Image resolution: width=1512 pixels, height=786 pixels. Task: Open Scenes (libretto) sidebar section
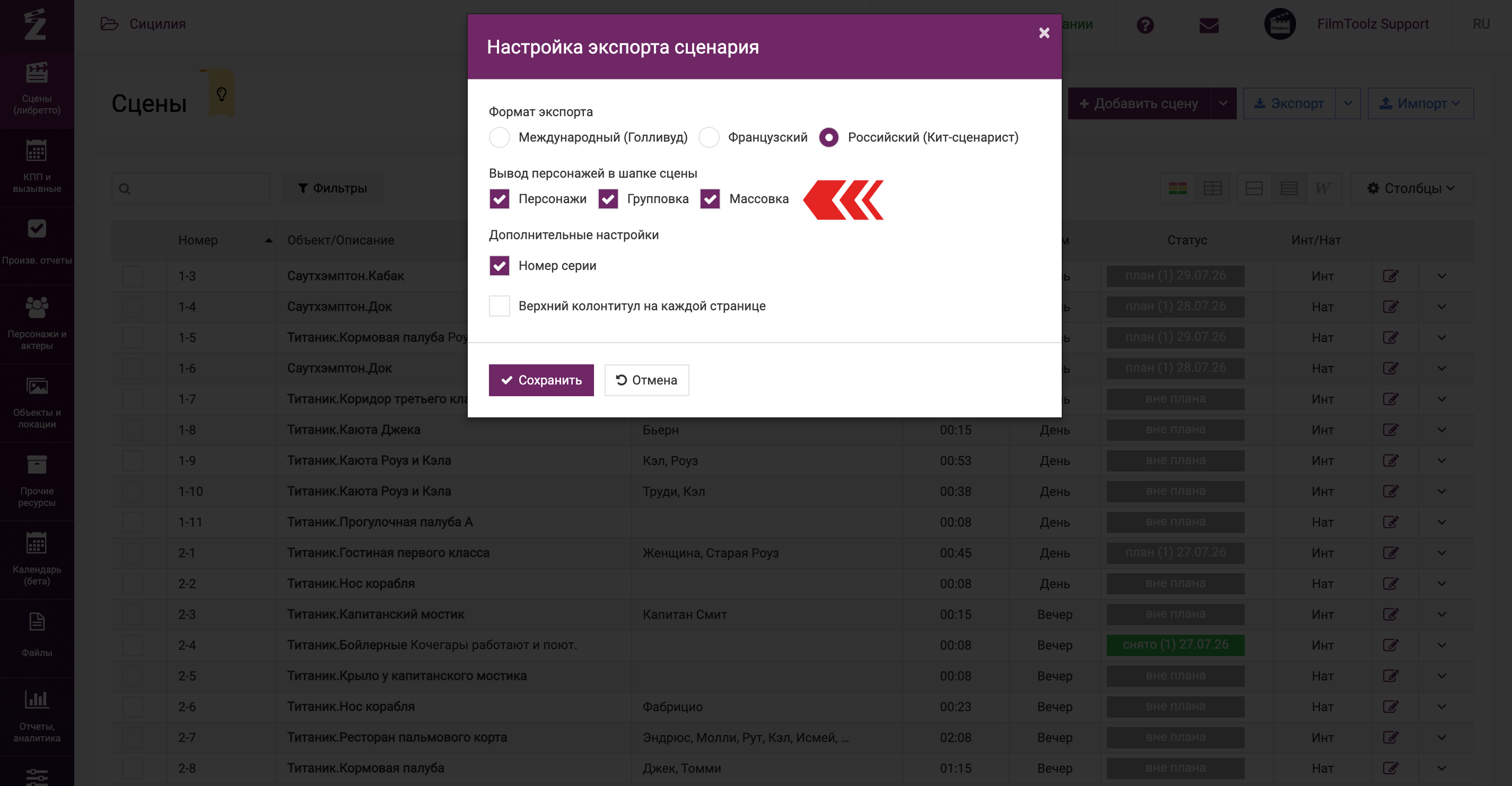[x=37, y=89]
